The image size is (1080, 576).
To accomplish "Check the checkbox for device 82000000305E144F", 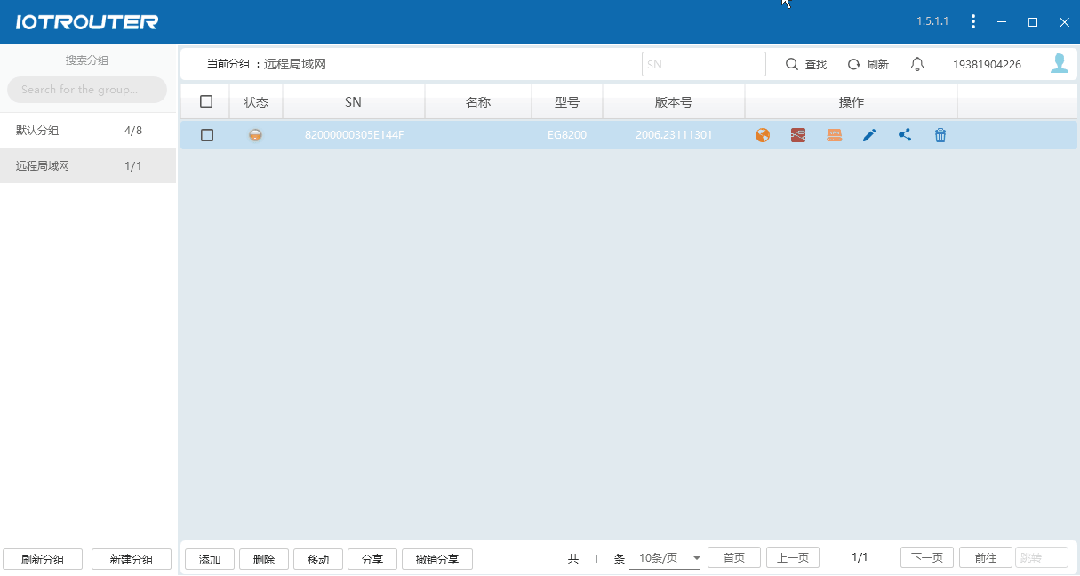I will [x=207, y=134].
